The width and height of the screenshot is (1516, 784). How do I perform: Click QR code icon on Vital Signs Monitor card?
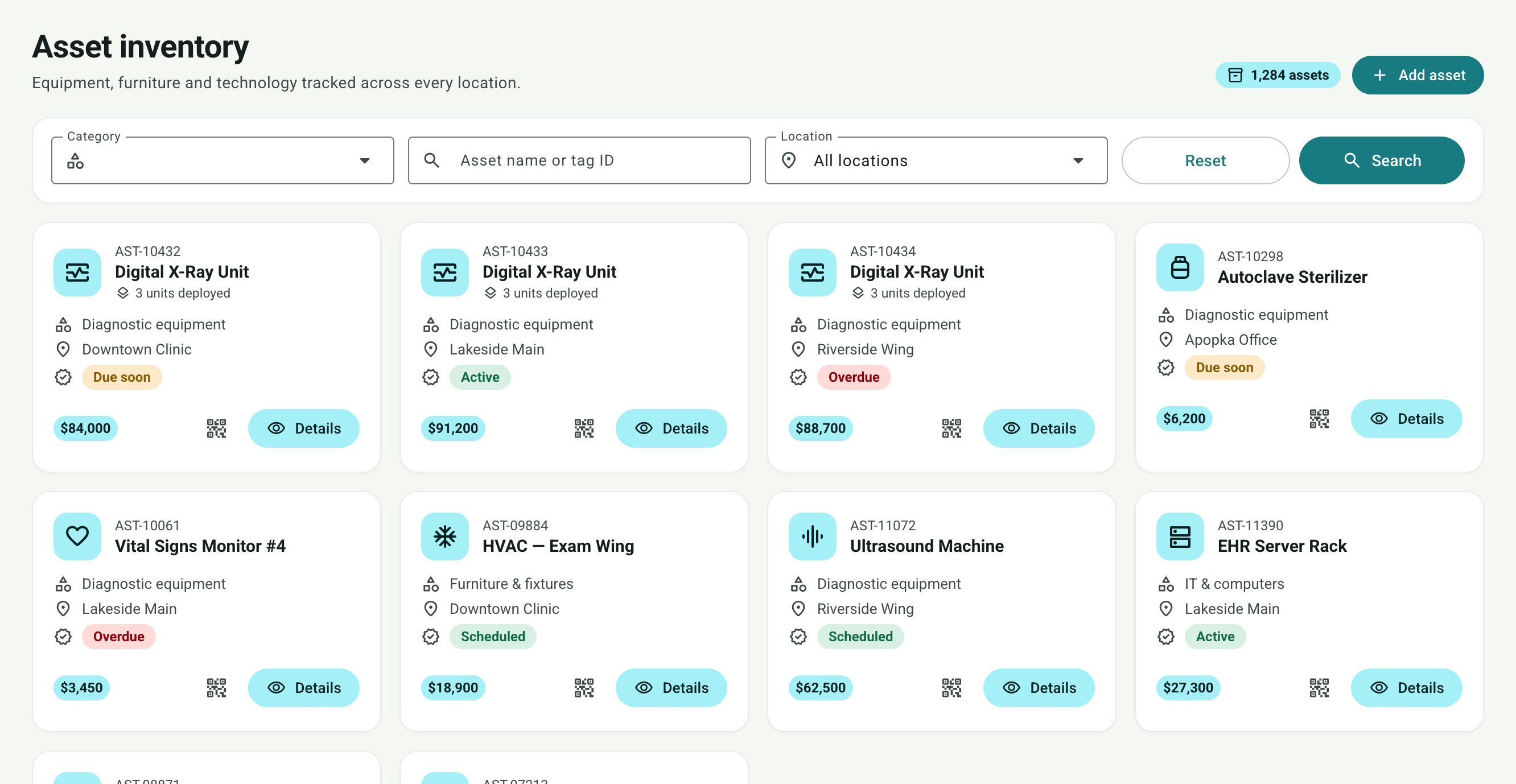tap(216, 687)
